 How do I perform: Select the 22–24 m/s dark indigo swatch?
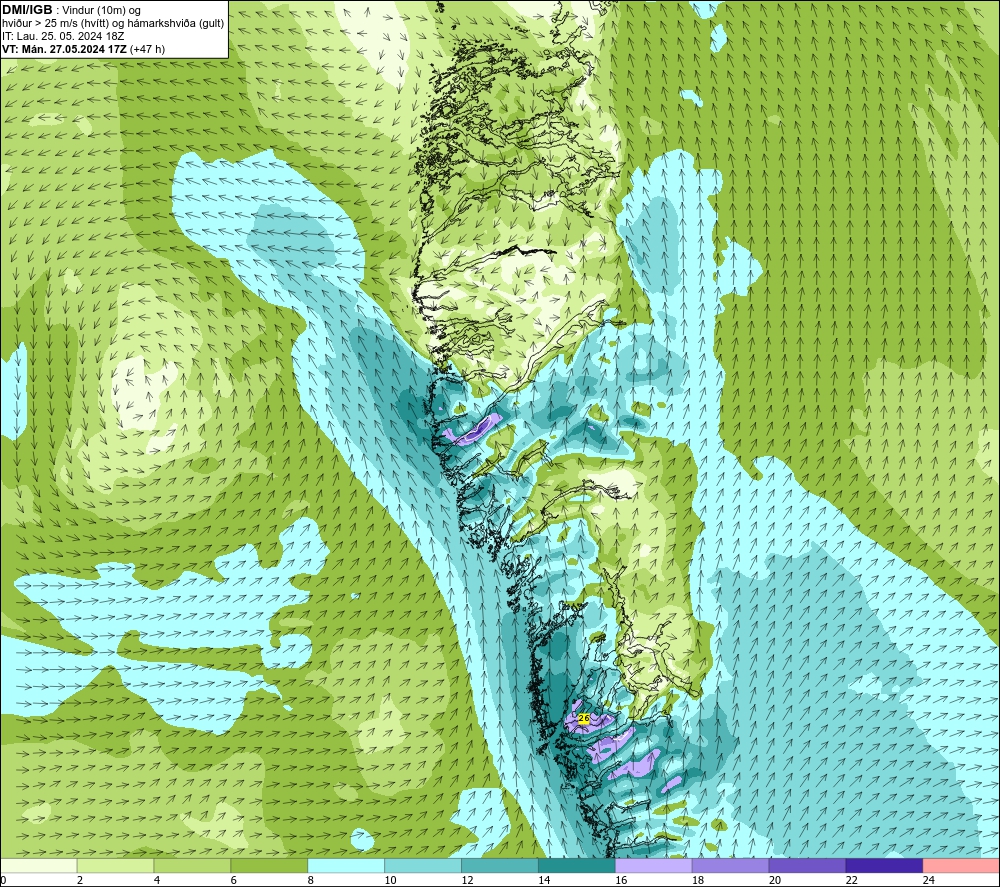point(884,865)
